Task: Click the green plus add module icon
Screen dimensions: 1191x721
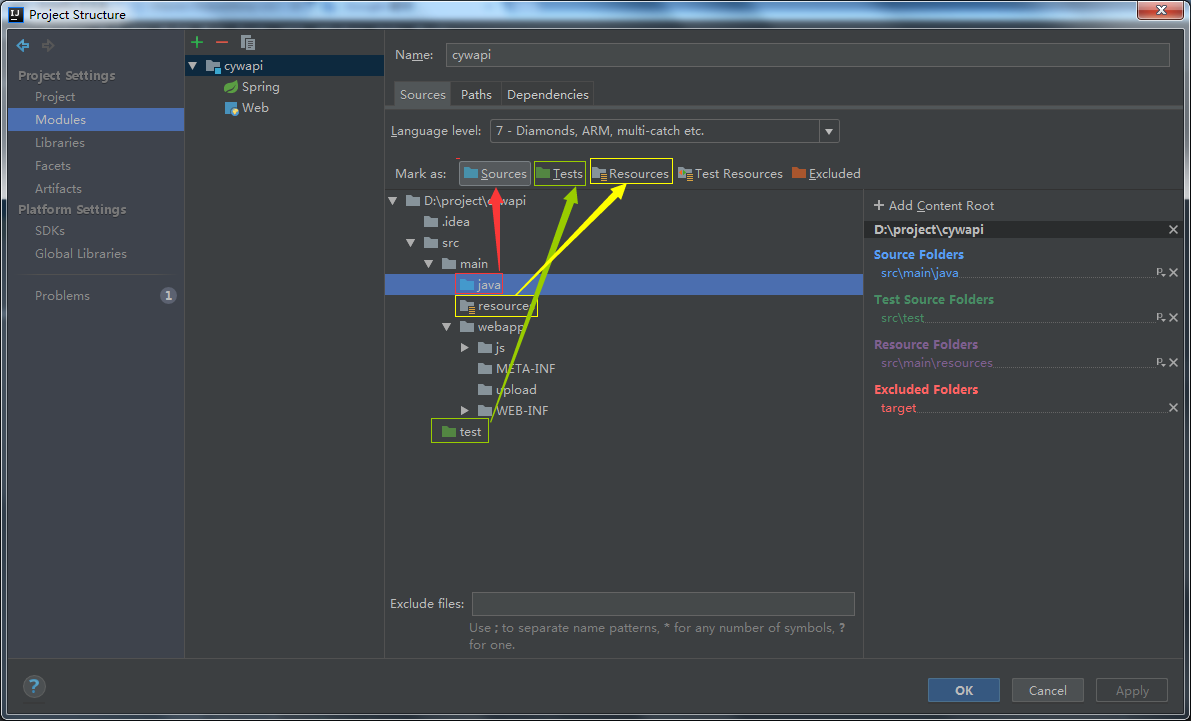Action: 197,42
